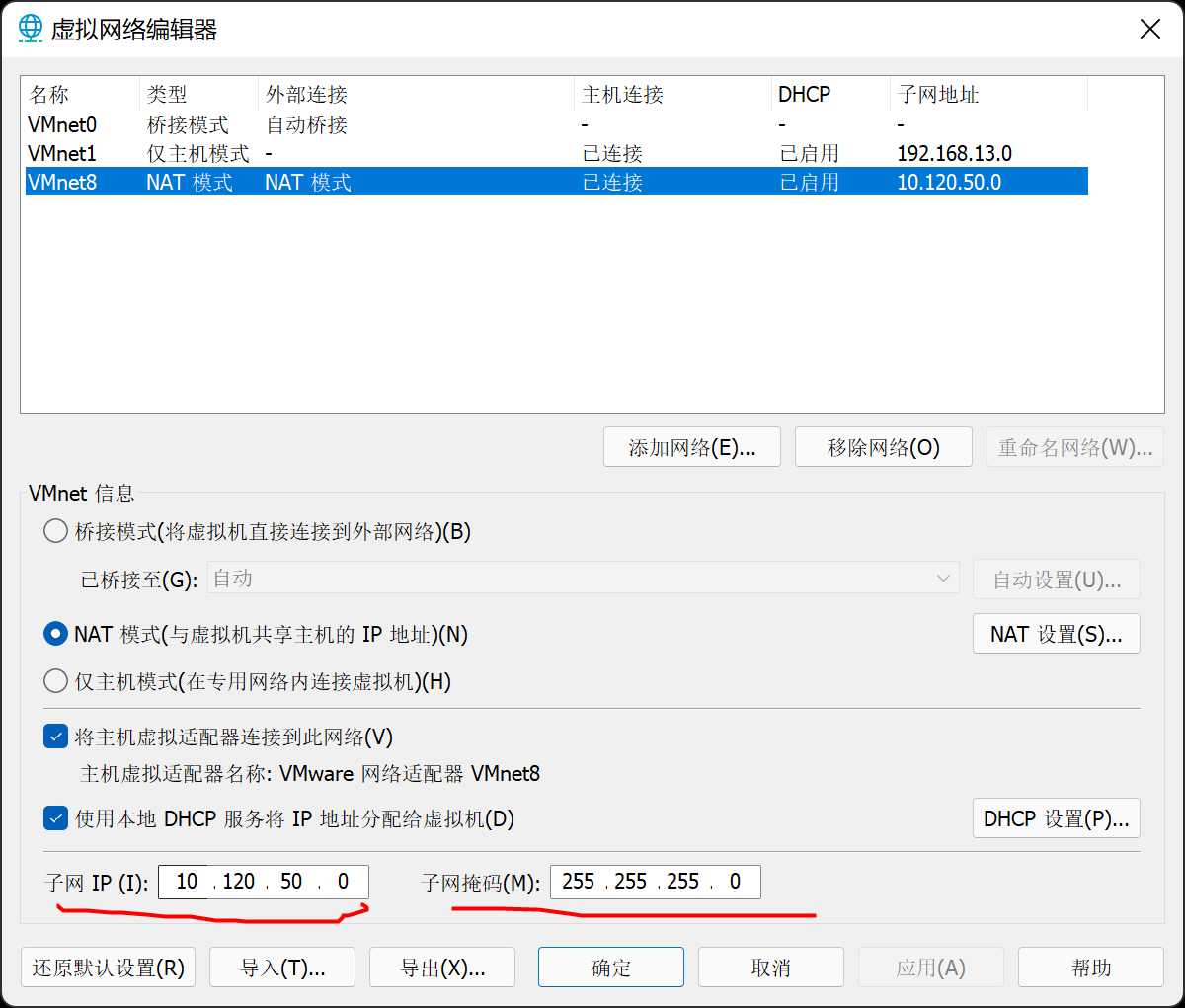Image resolution: width=1185 pixels, height=1008 pixels.
Task: Select 桥接模式 radio button
Action: [56, 531]
